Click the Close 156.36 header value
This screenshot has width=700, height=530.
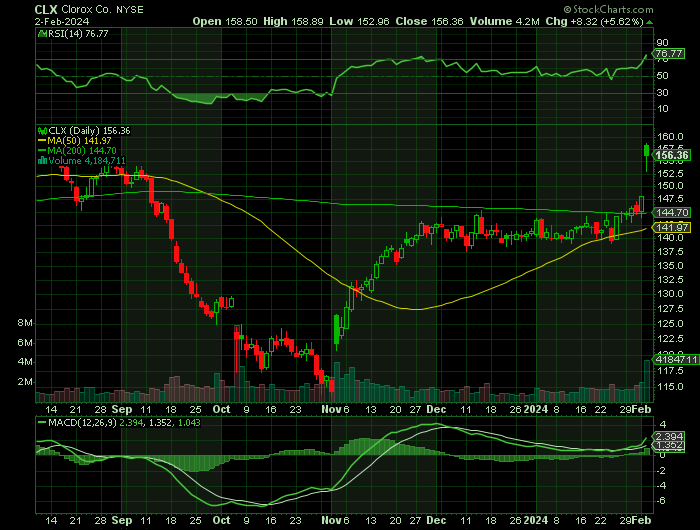coord(429,21)
